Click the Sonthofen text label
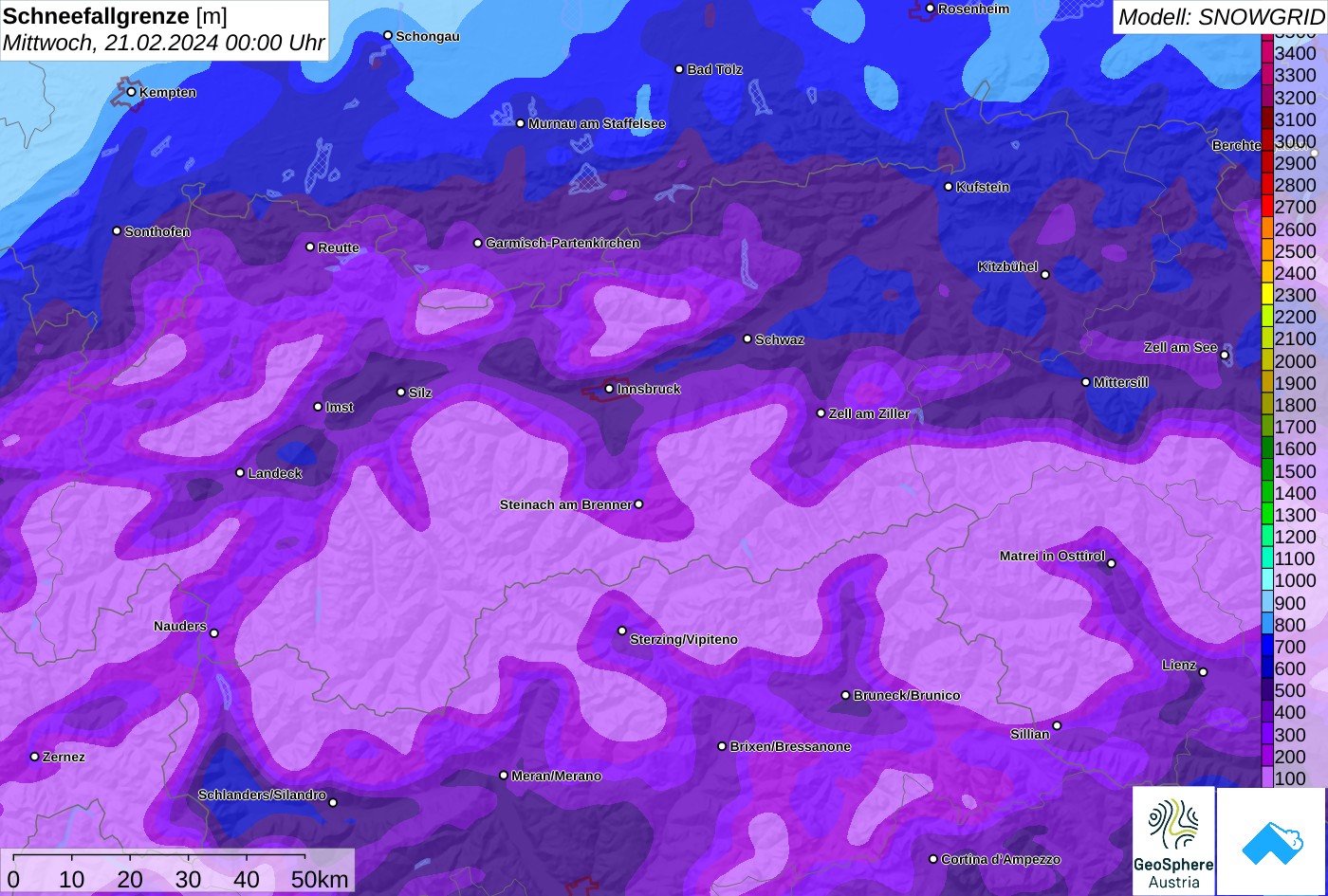 [157, 231]
